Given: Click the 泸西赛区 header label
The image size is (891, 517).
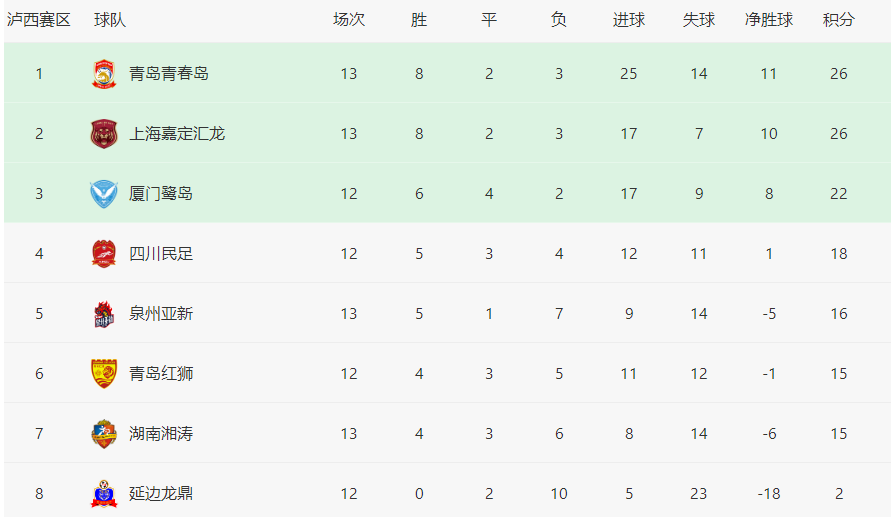Looking at the screenshot, I should point(39,20).
